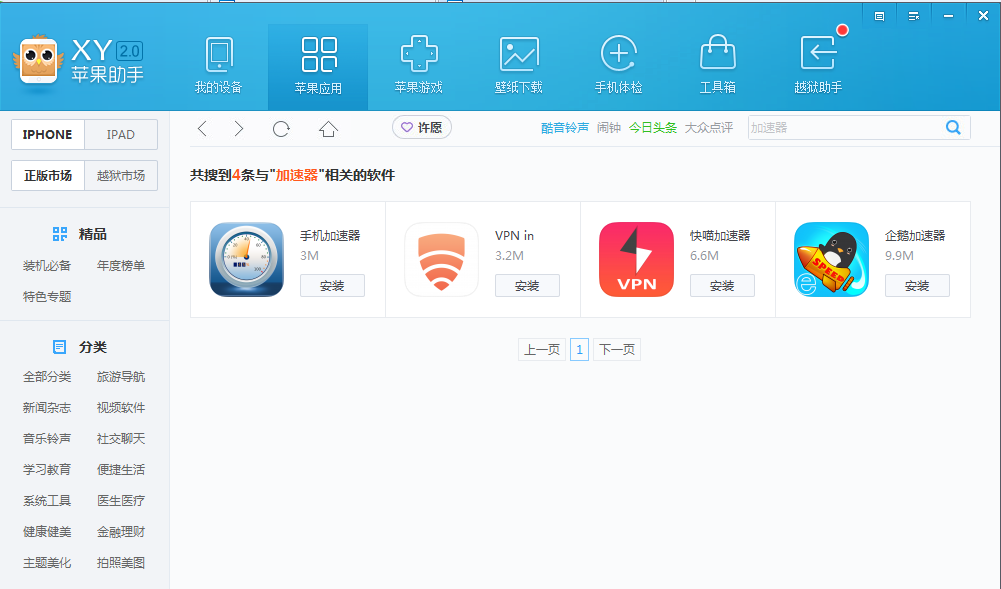Click the search magnifier icon
Screen dimensions: 1001x589
(x=953, y=128)
